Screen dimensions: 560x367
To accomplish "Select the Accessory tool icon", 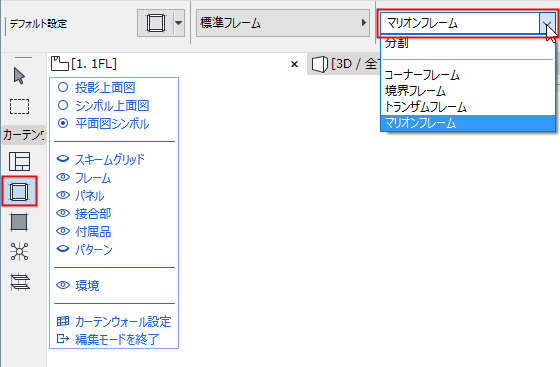I will coord(19,282).
